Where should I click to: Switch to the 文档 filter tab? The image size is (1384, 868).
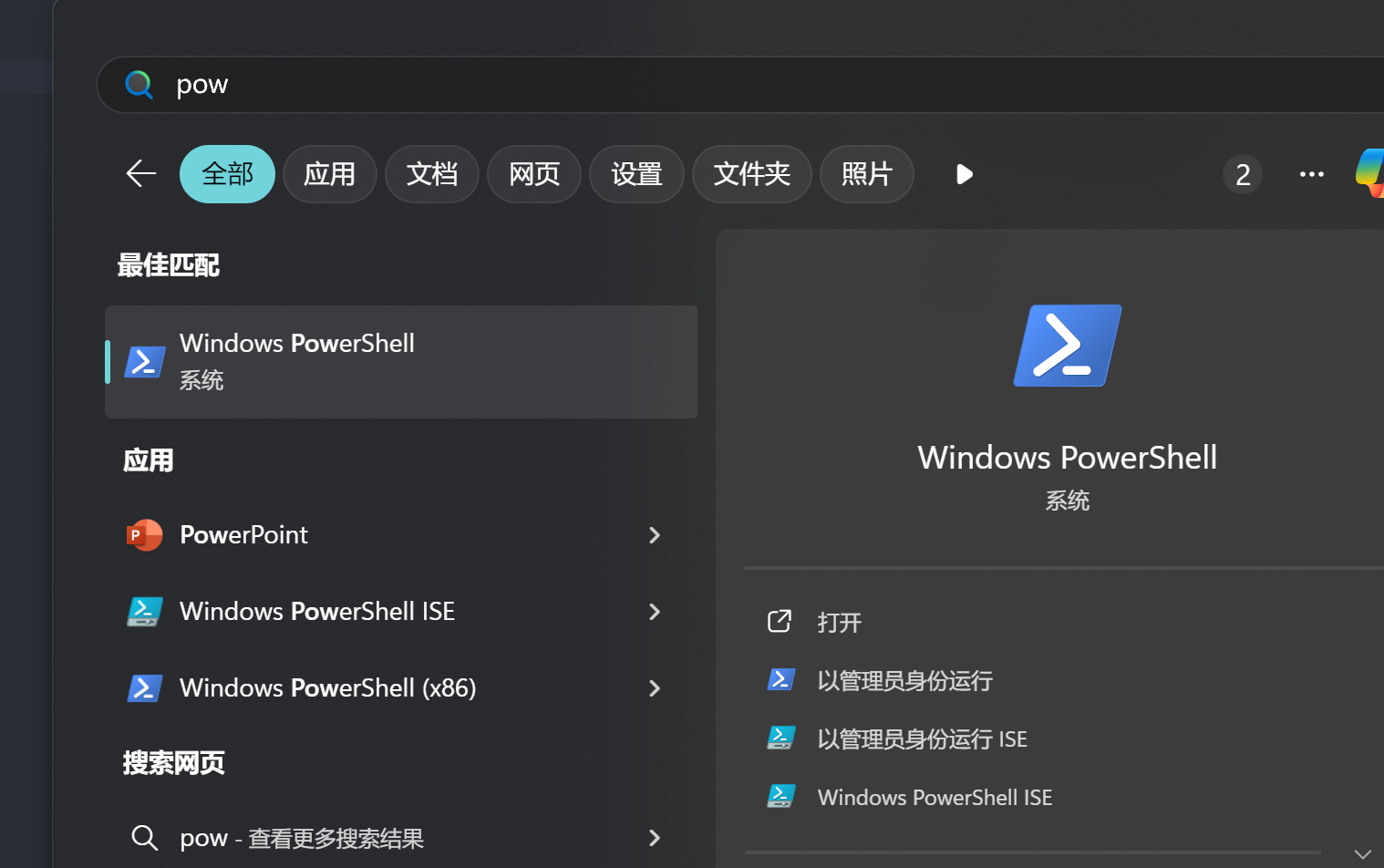tap(431, 174)
